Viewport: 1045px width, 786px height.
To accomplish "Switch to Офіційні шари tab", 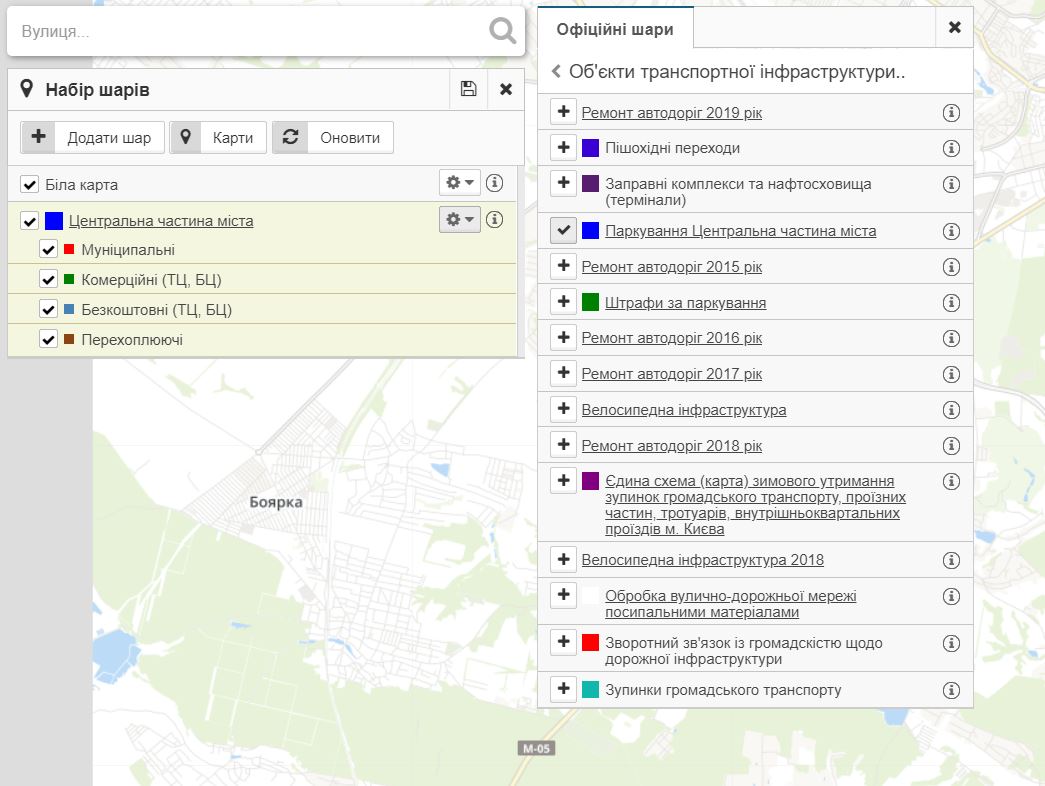I will tap(615, 29).
